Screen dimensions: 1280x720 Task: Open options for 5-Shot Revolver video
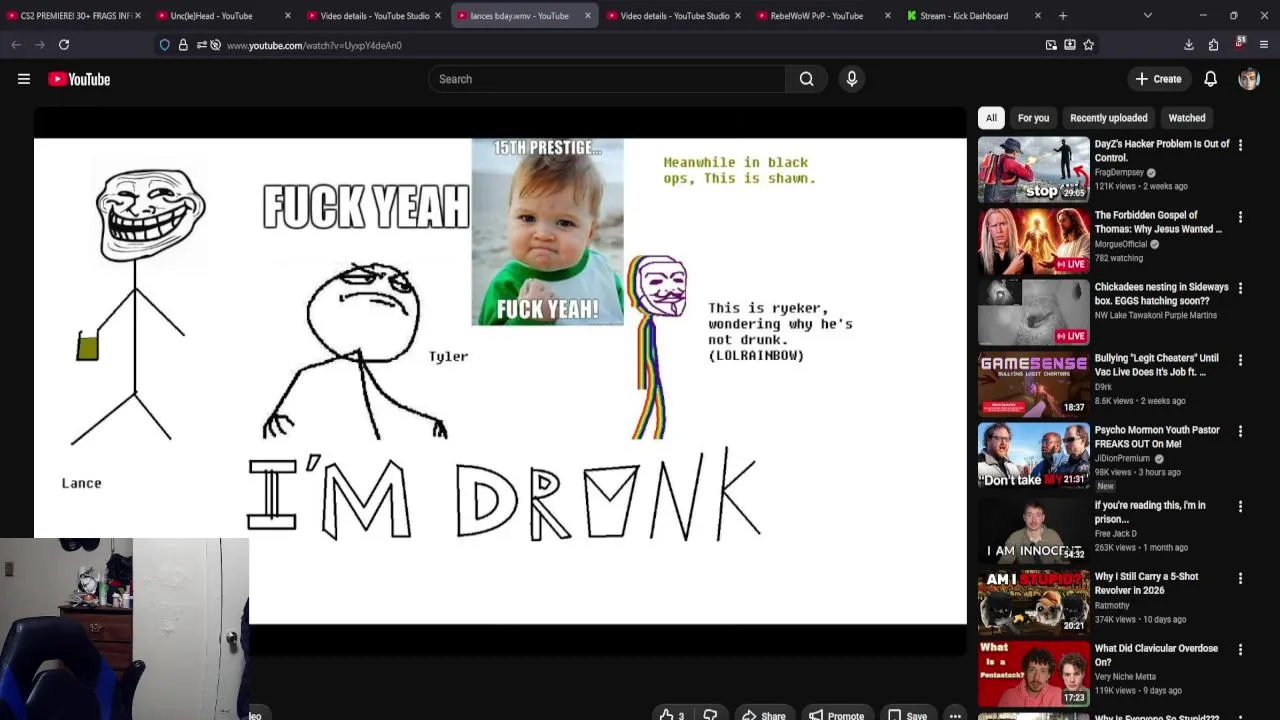point(1240,578)
